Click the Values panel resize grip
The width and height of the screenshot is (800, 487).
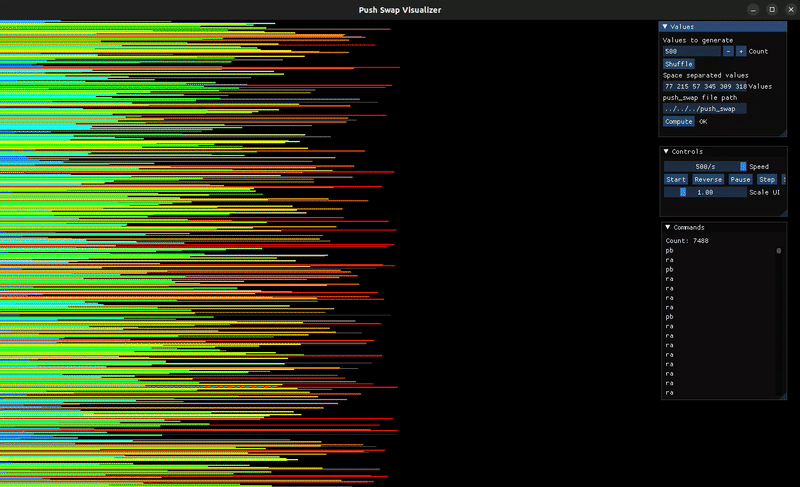click(783, 133)
